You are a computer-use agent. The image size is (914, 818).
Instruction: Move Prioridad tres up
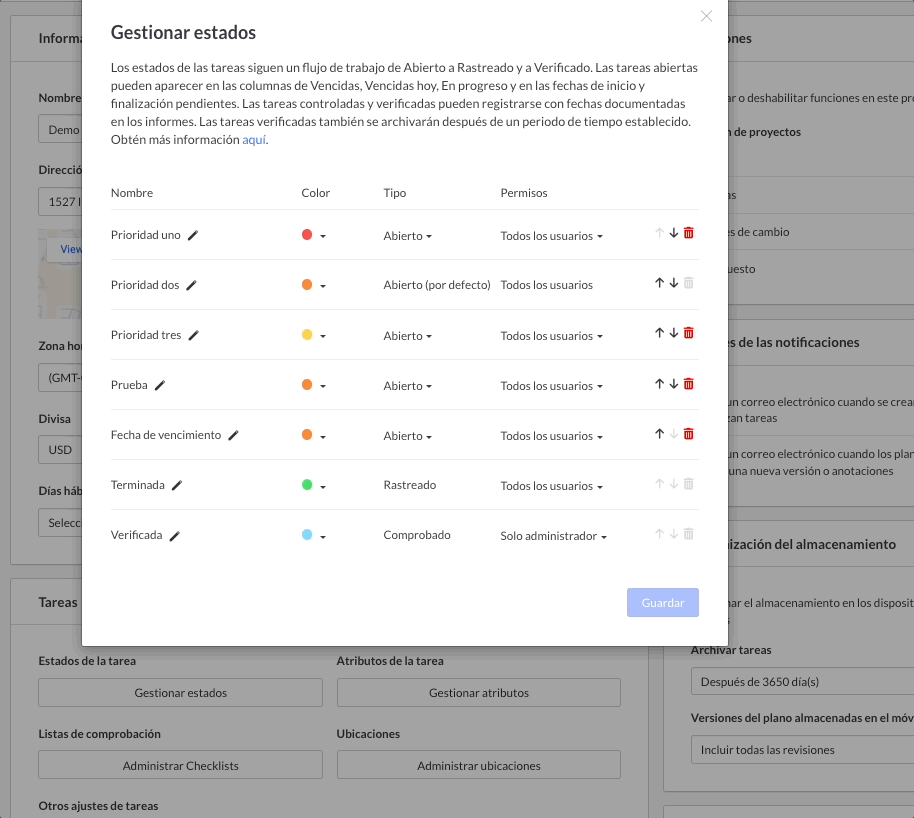[659, 333]
